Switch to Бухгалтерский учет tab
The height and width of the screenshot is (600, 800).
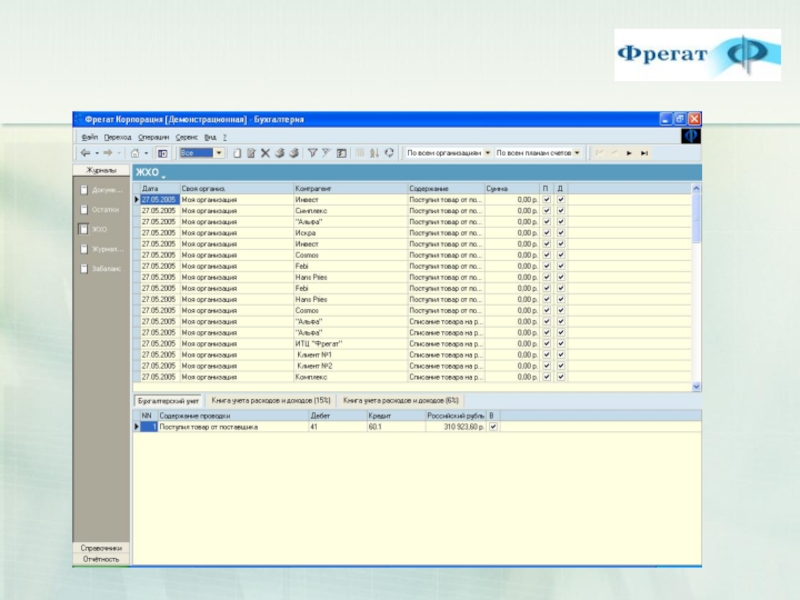click(168, 401)
